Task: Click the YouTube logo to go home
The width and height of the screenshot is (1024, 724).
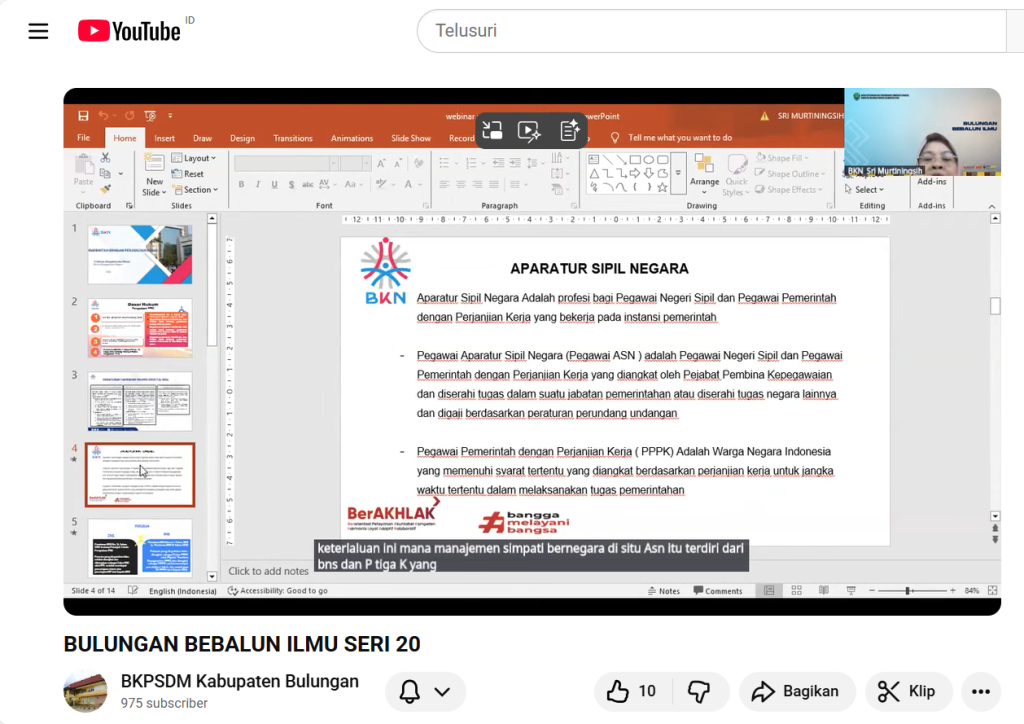Action: (129, 31)
